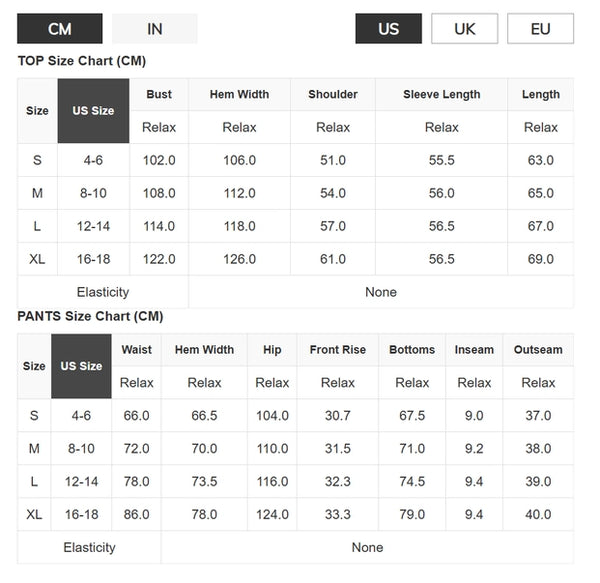Screen dimensions: 600x583
Task: Click the 124.0 hip value for XL
Action: [272, 514]
